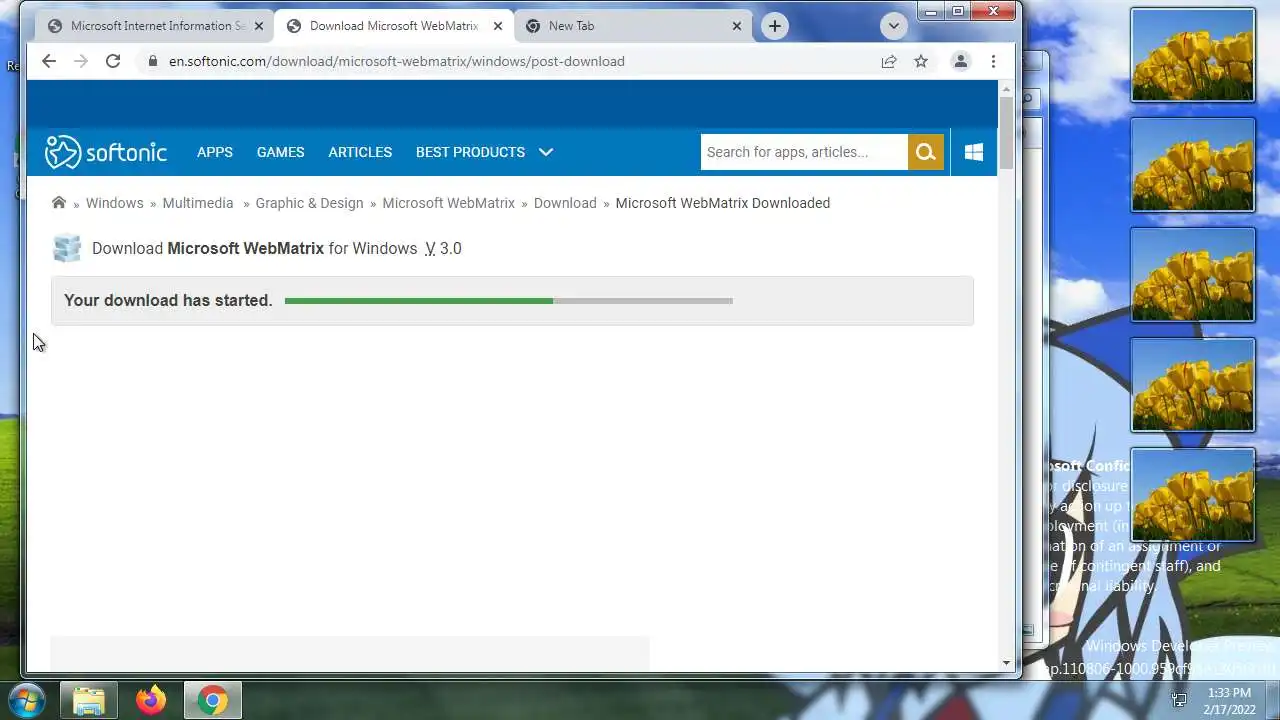Open the Windows Start button
The width and height of the screenshot is (1280, 720).
pos(27,700)
